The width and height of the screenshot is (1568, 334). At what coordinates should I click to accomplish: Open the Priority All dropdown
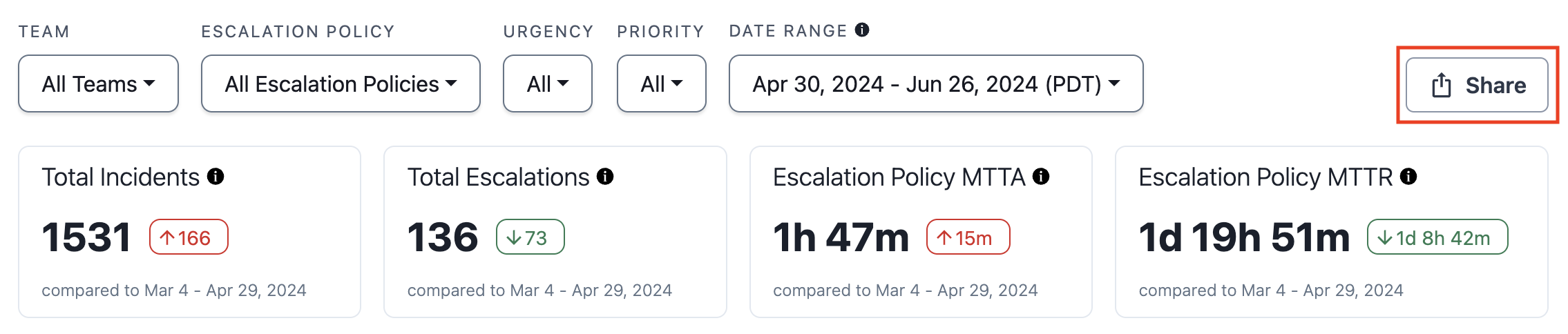coord(661,83)
